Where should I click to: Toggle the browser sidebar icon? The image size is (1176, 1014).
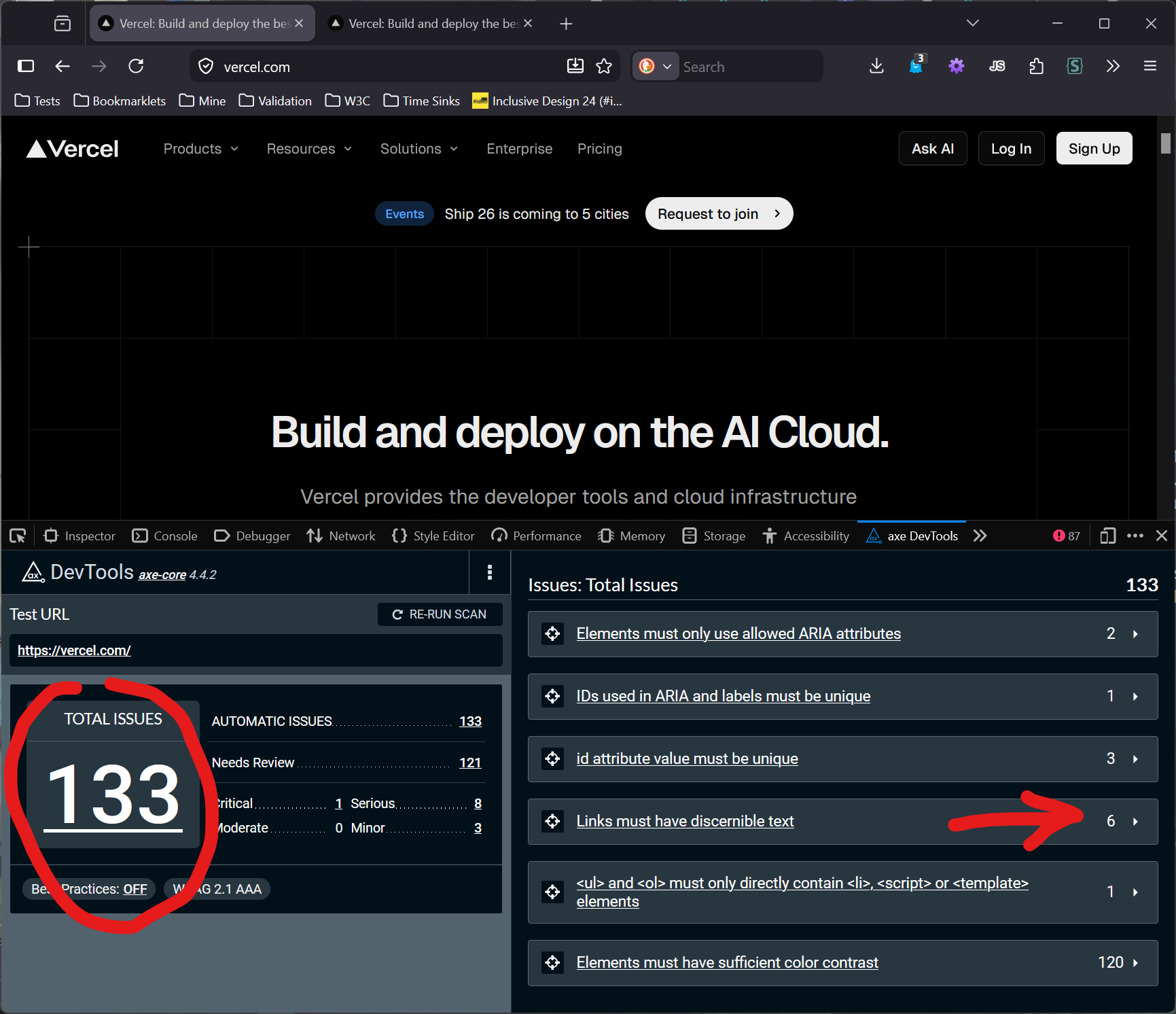coord(26,66)
